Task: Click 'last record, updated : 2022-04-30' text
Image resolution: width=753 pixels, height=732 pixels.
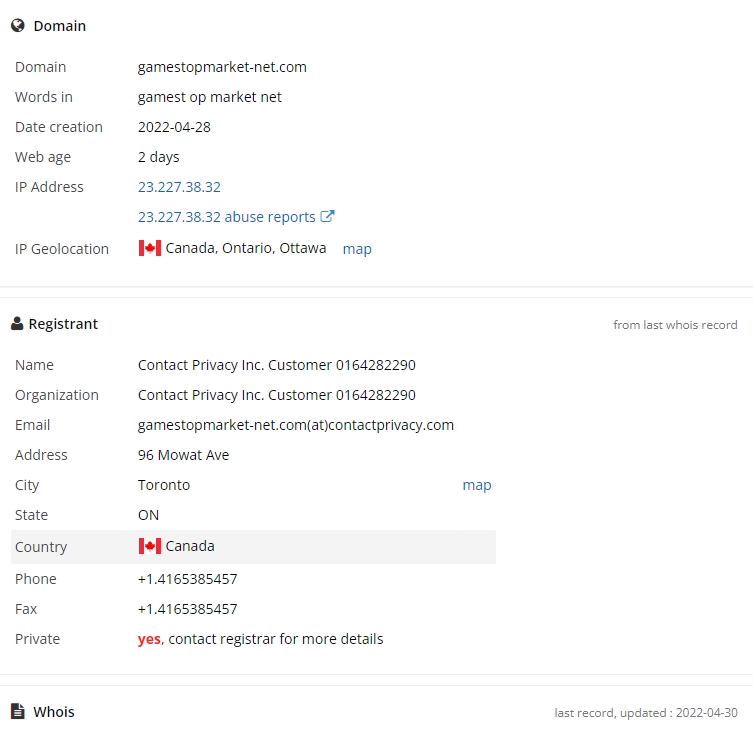Action: click(x=645, y=712)
